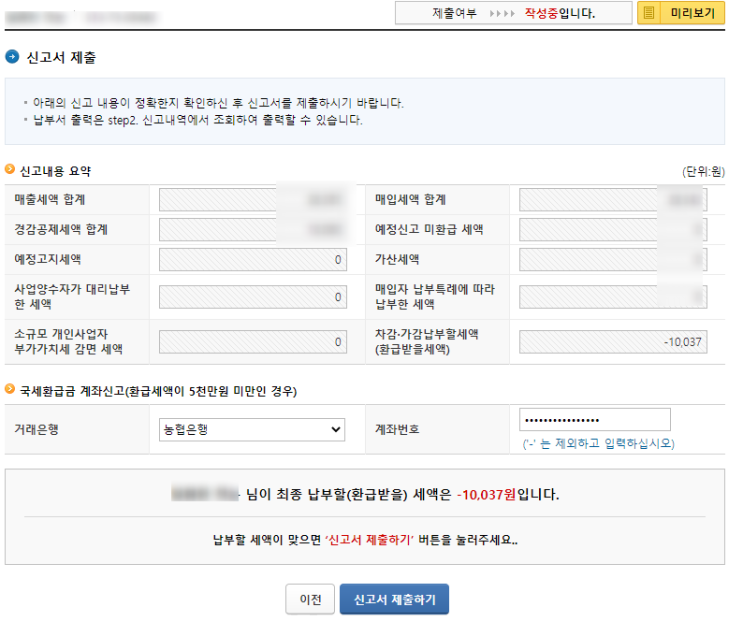Click the '거래은행' label

point(36,429)
